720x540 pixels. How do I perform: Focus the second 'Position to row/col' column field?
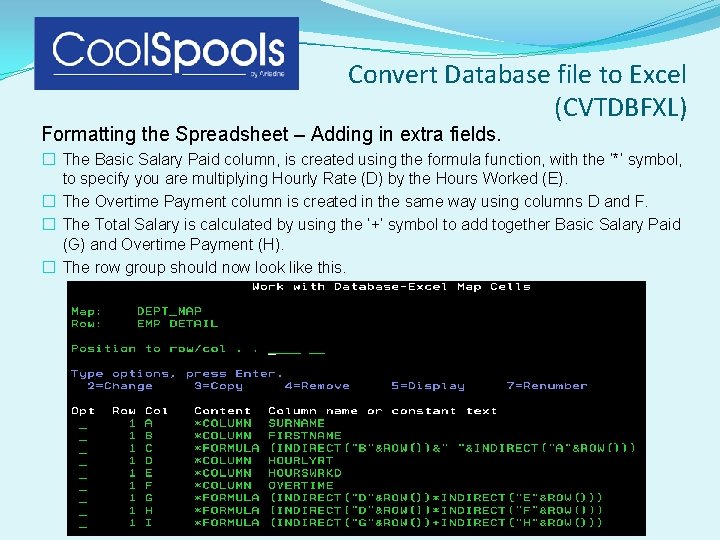click(317, 350)
